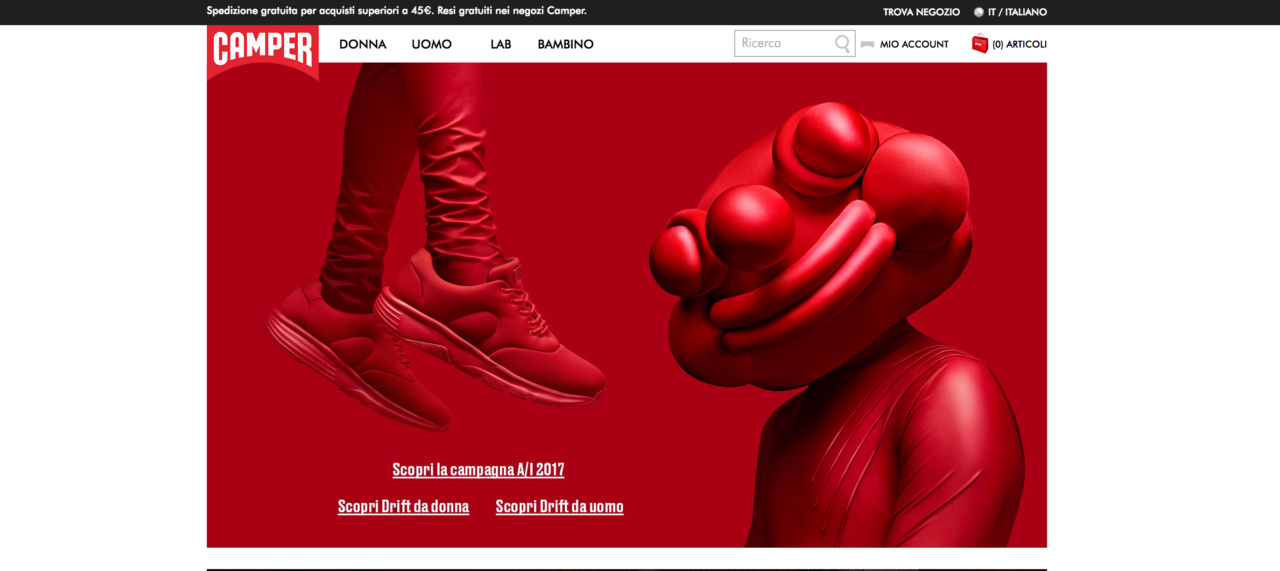Open the LAB menu
Image resolution: width=1280 pixels, height=571 pixels.
click(x=501, y=44)
